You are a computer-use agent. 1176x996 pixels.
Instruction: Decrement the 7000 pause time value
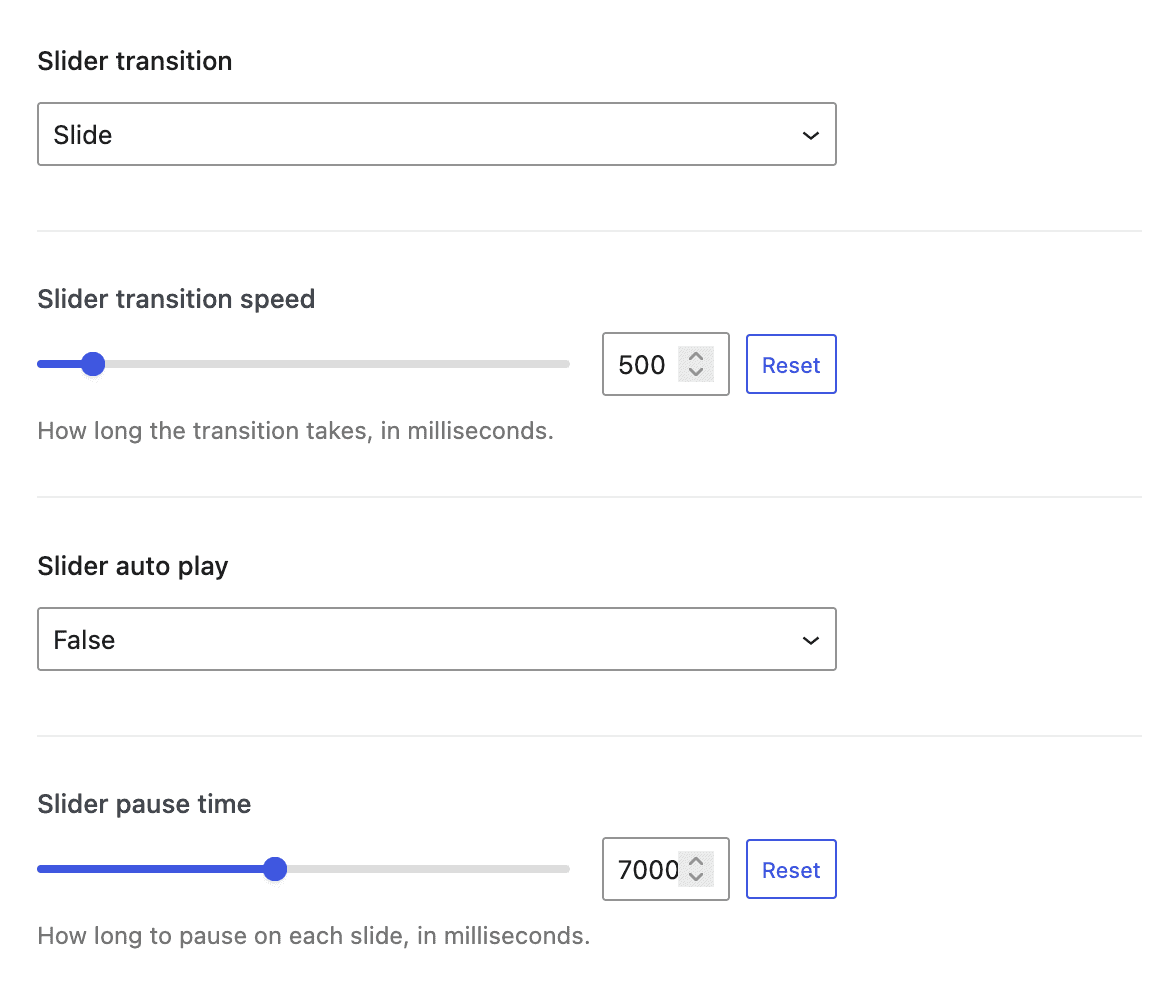(697, 877)
